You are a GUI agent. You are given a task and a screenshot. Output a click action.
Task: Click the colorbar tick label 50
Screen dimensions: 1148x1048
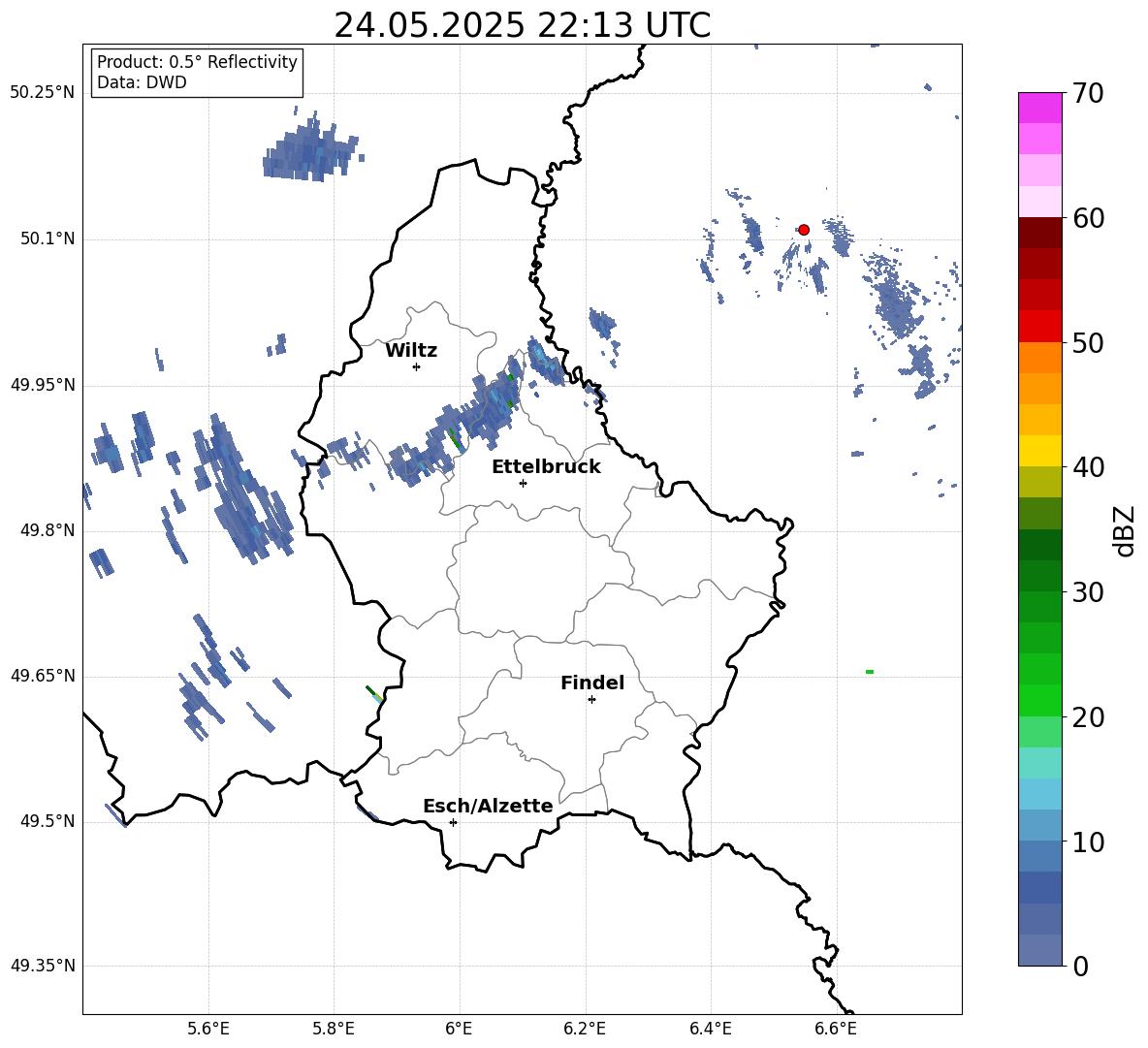(x=1088, y=343)
